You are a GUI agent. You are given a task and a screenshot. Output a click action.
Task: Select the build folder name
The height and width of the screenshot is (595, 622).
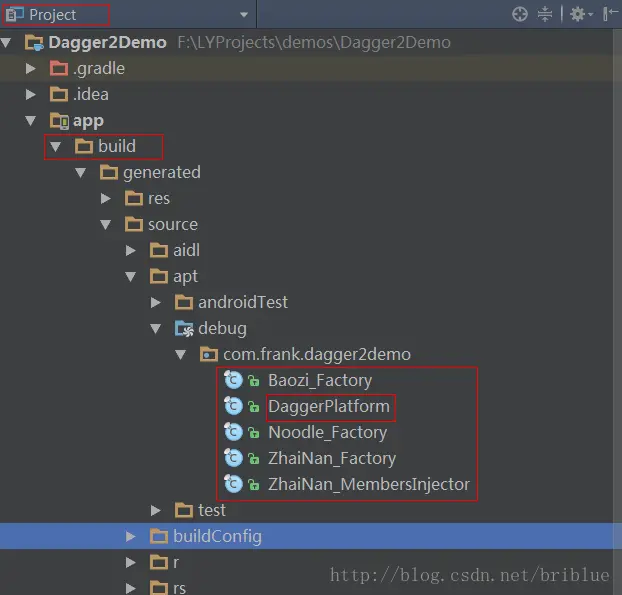point(117,146)
